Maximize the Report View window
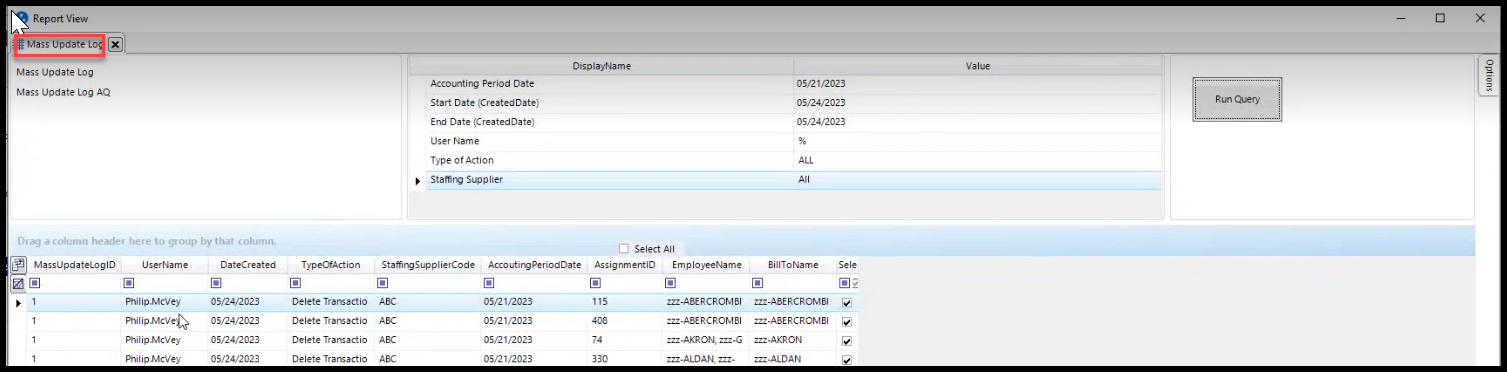This screenshot has height=372, width=1507. tap(1440, 18)
